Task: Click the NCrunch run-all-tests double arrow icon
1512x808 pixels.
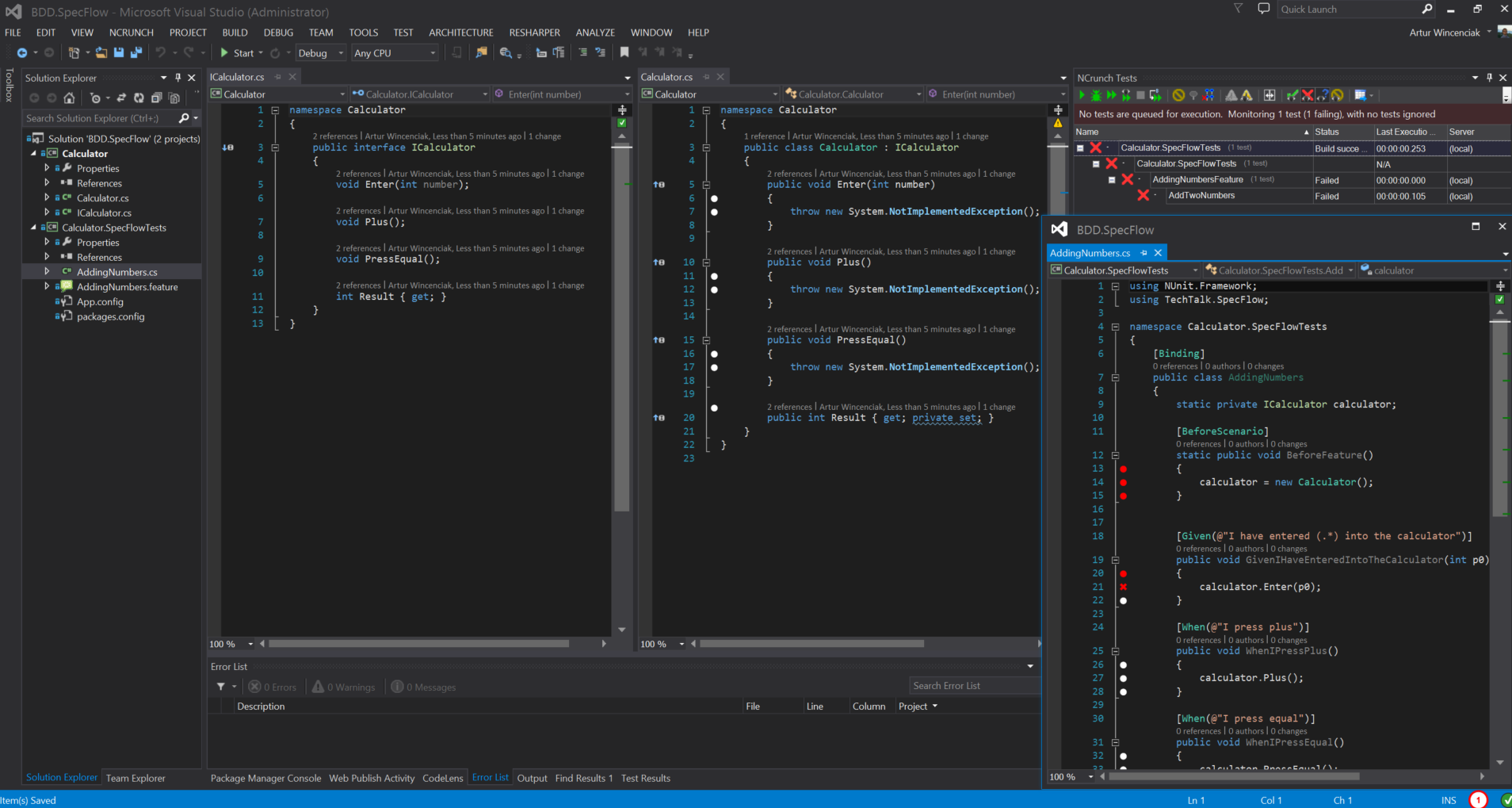Action: point(1111,95)
